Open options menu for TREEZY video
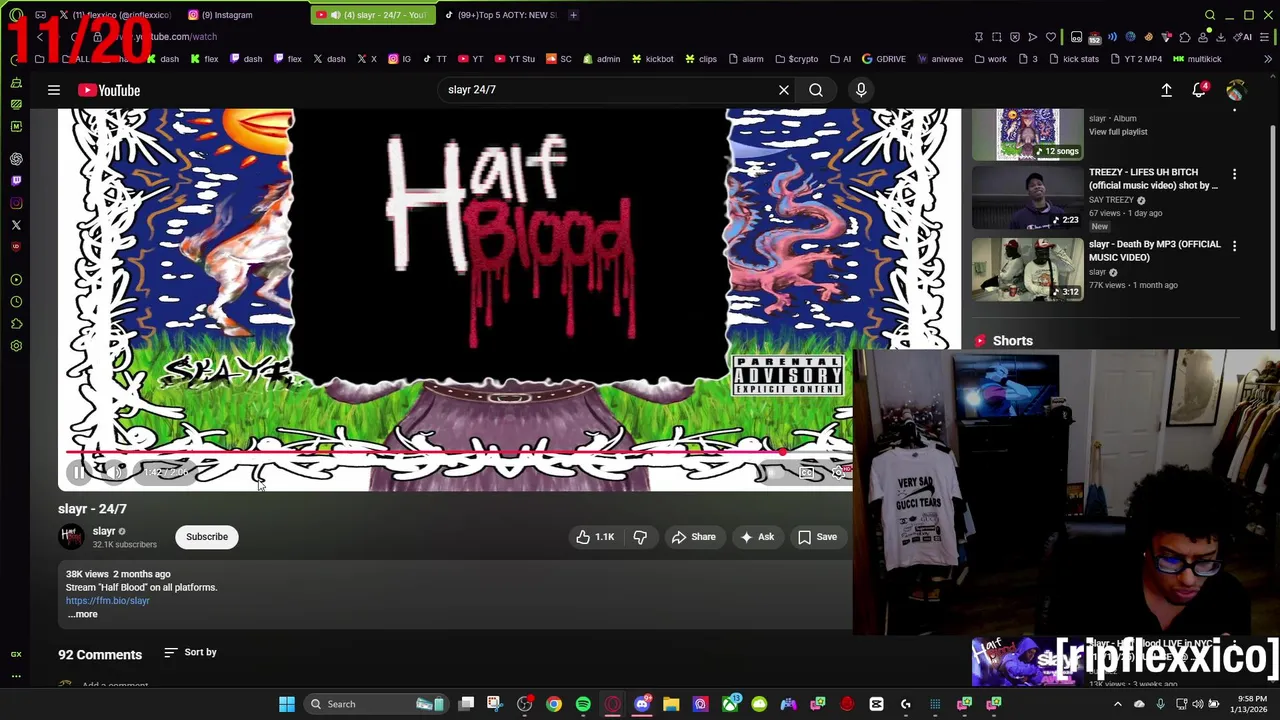1280x720 pixels. (1234, 174)
